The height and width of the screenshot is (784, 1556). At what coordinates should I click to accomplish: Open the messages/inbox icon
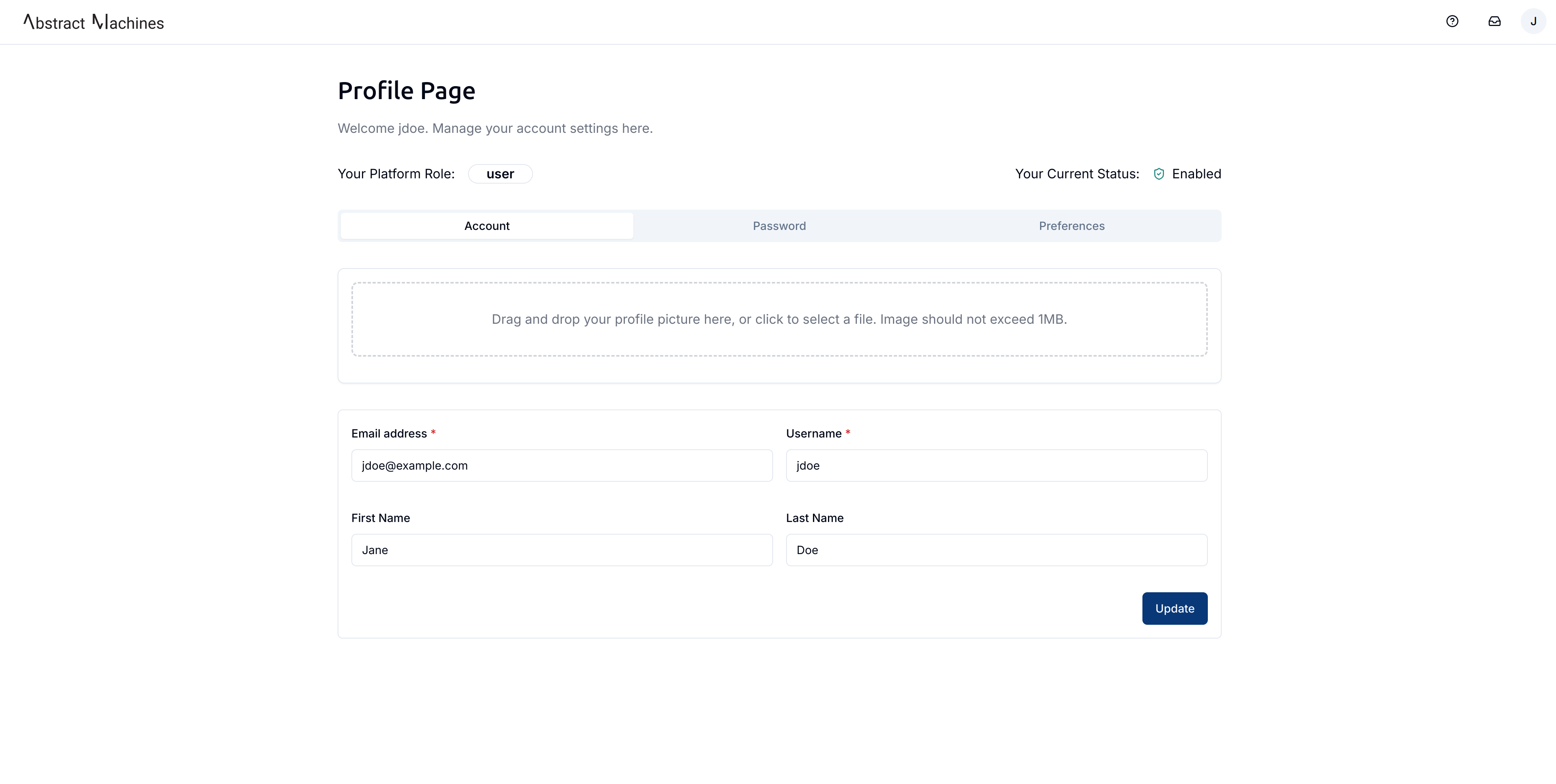[1494, 20]
